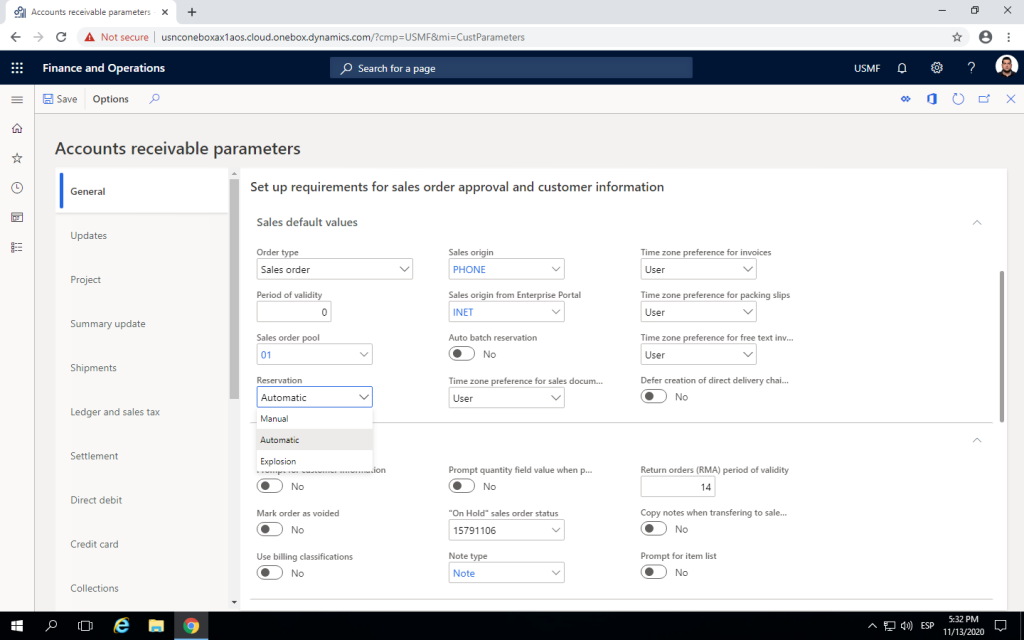
Task: Enable Use billing classifications toggle
Action: click(x=268, y=572)
